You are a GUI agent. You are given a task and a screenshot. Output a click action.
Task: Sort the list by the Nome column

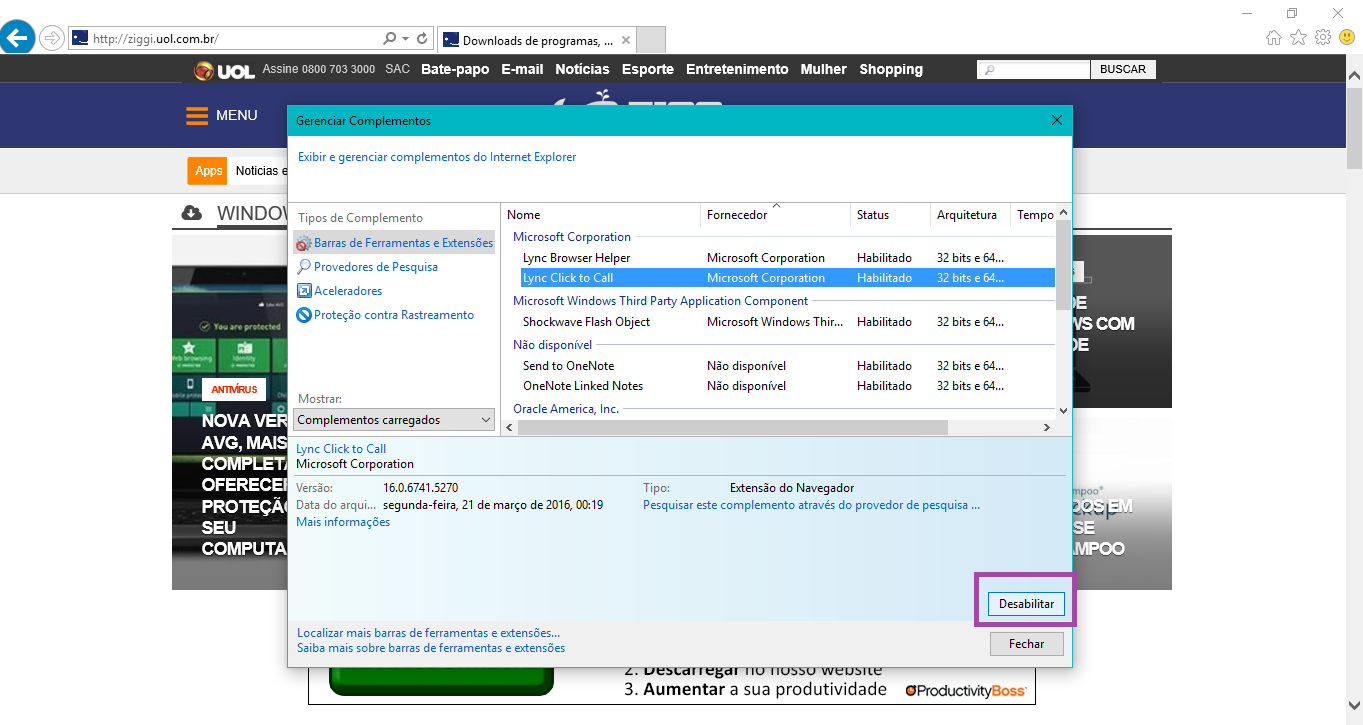click(601, 215)
